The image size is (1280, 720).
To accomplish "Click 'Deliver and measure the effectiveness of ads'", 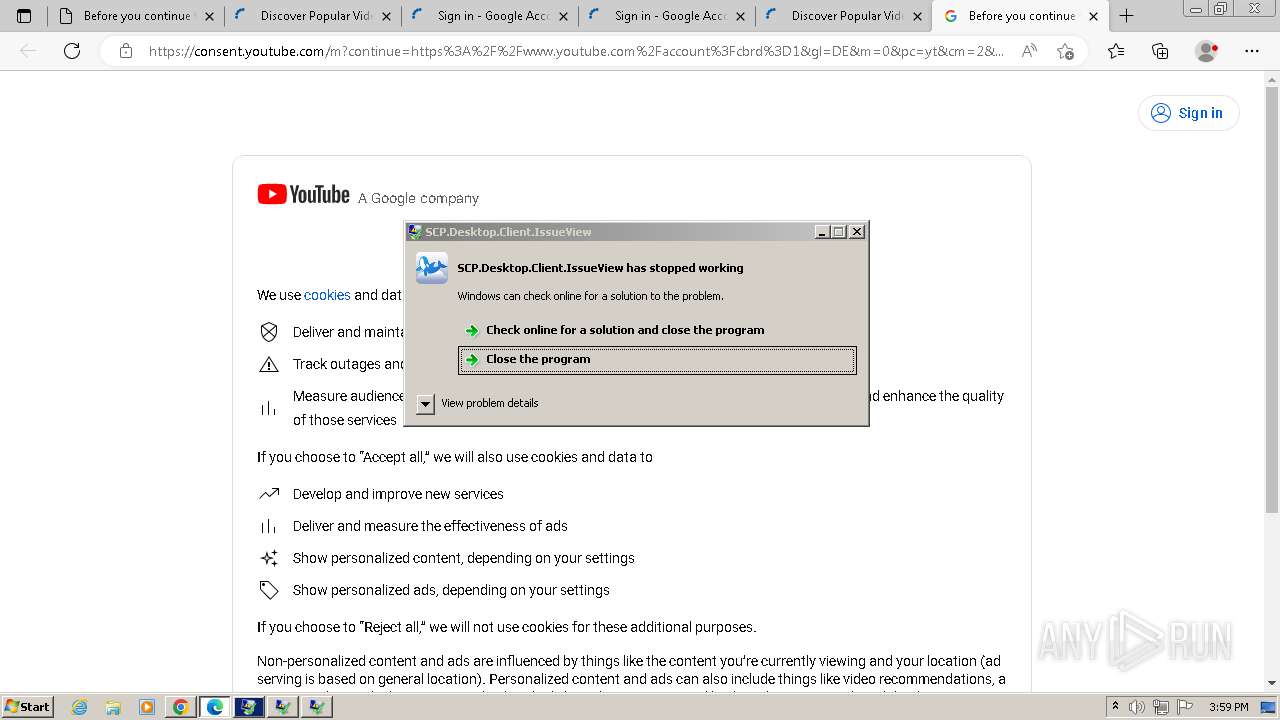I will click(x=430, y=526).
